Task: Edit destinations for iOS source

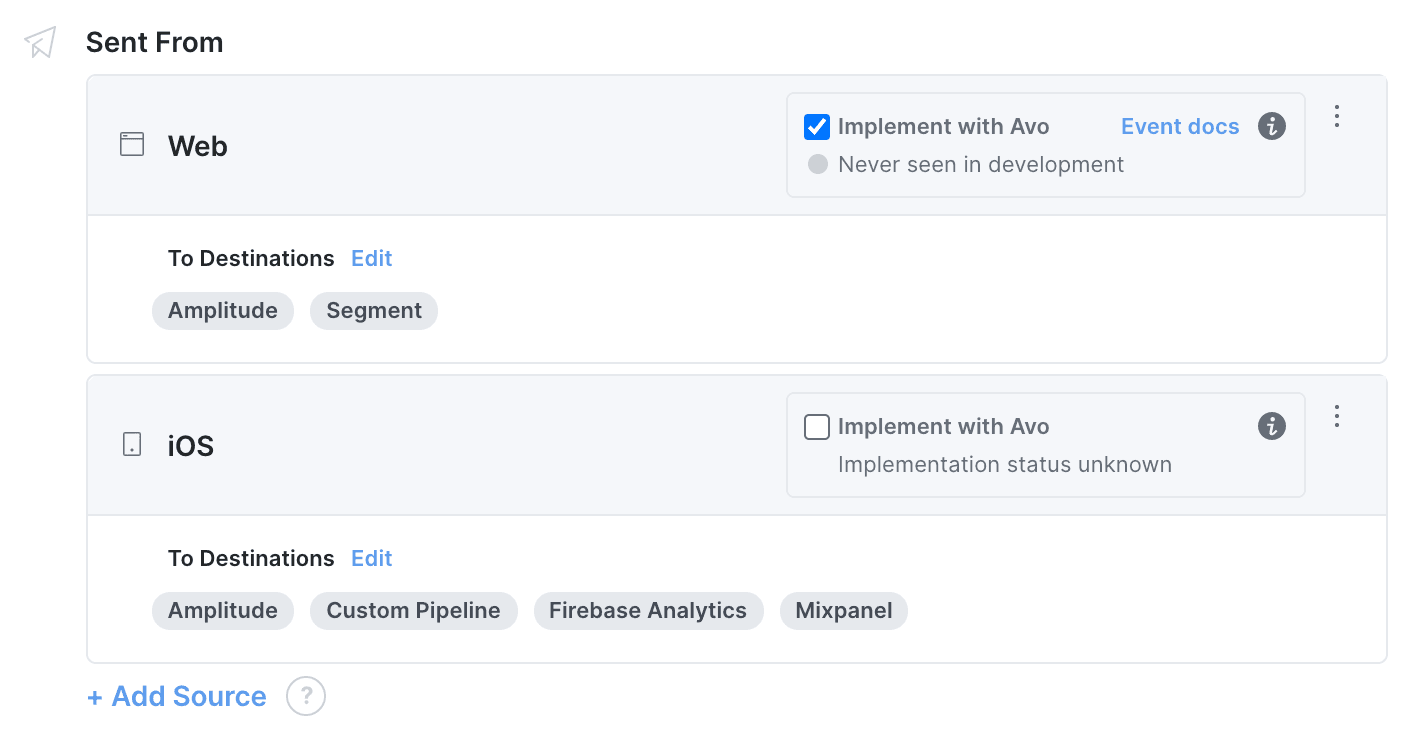Action: pos(371,558)
